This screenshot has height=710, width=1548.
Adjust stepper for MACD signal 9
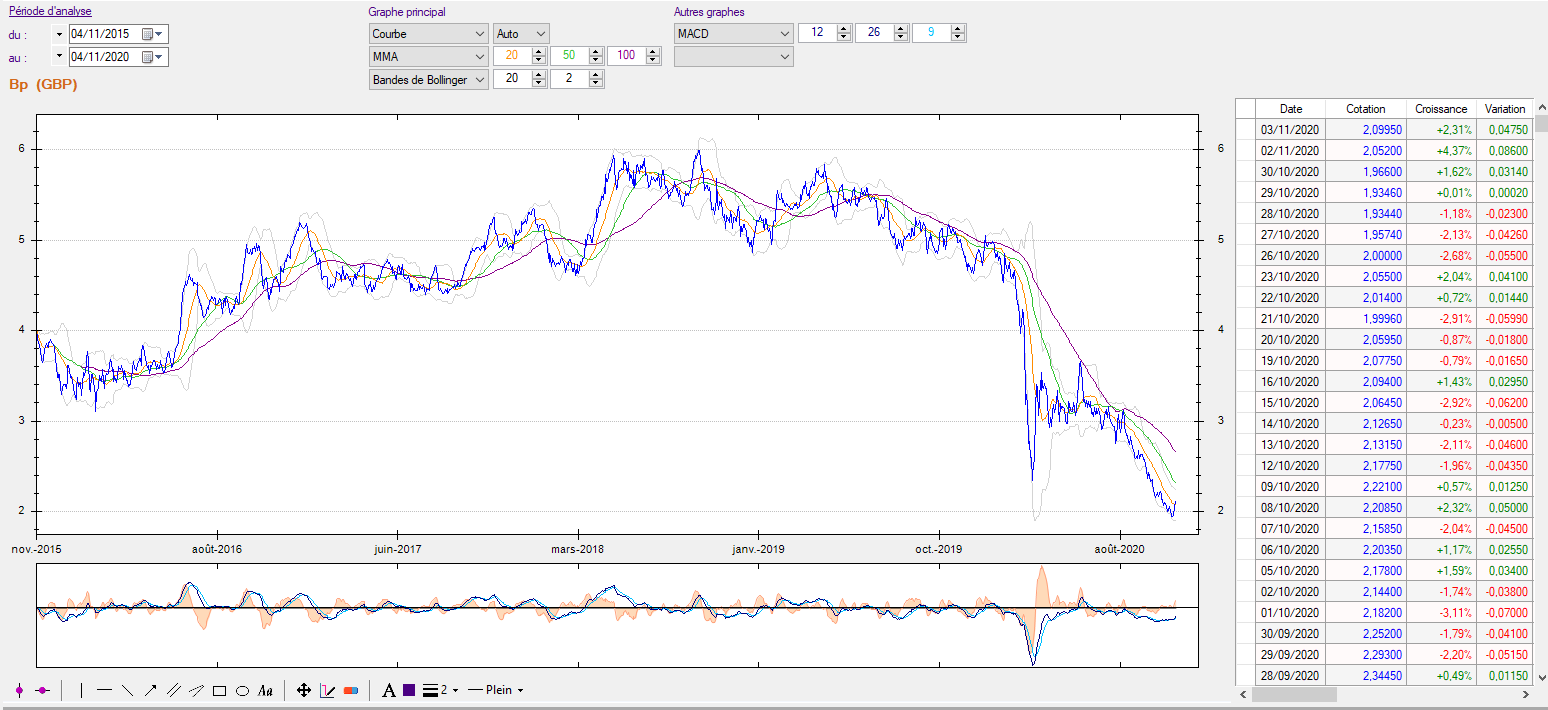point(958,33)
